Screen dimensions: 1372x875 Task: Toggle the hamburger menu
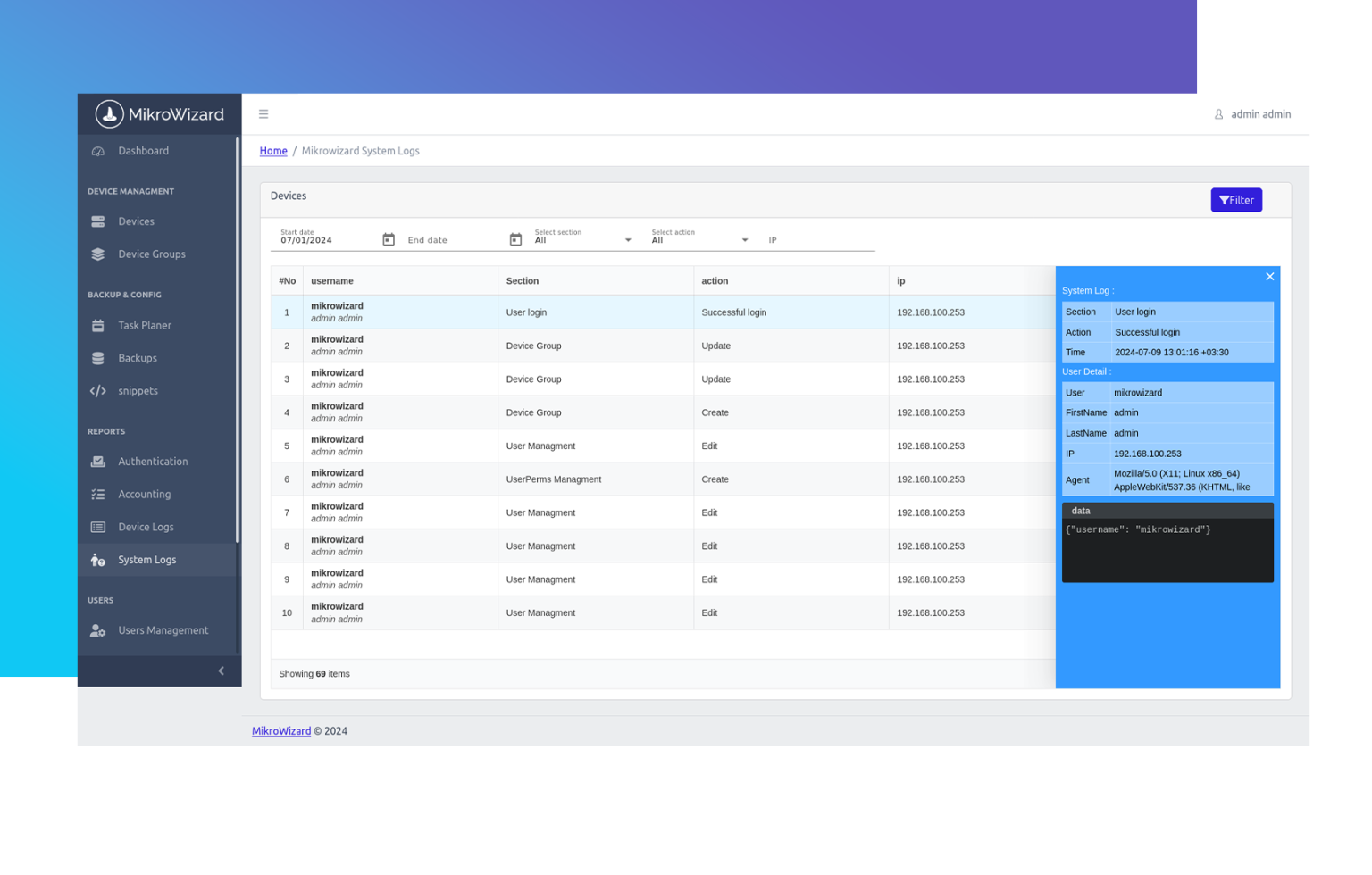264,114
